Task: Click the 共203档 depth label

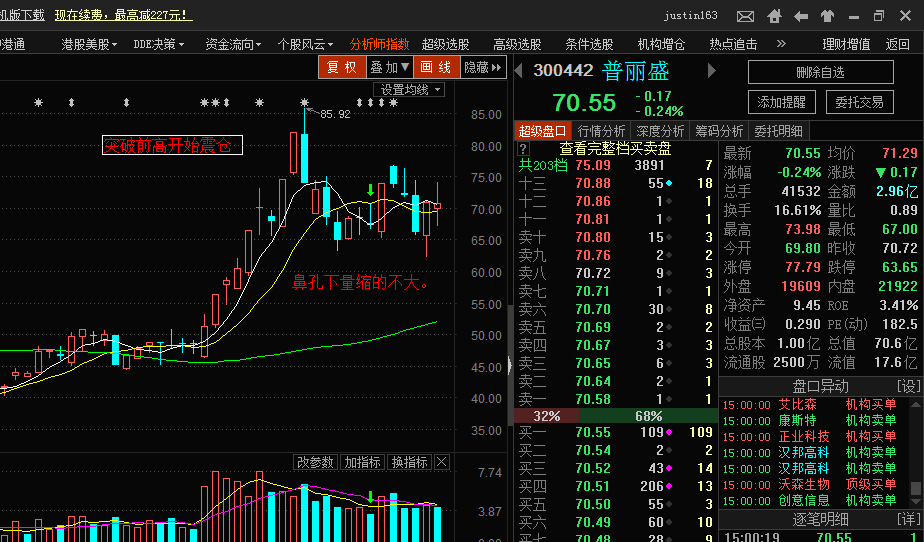Action: tap(543, 166)
